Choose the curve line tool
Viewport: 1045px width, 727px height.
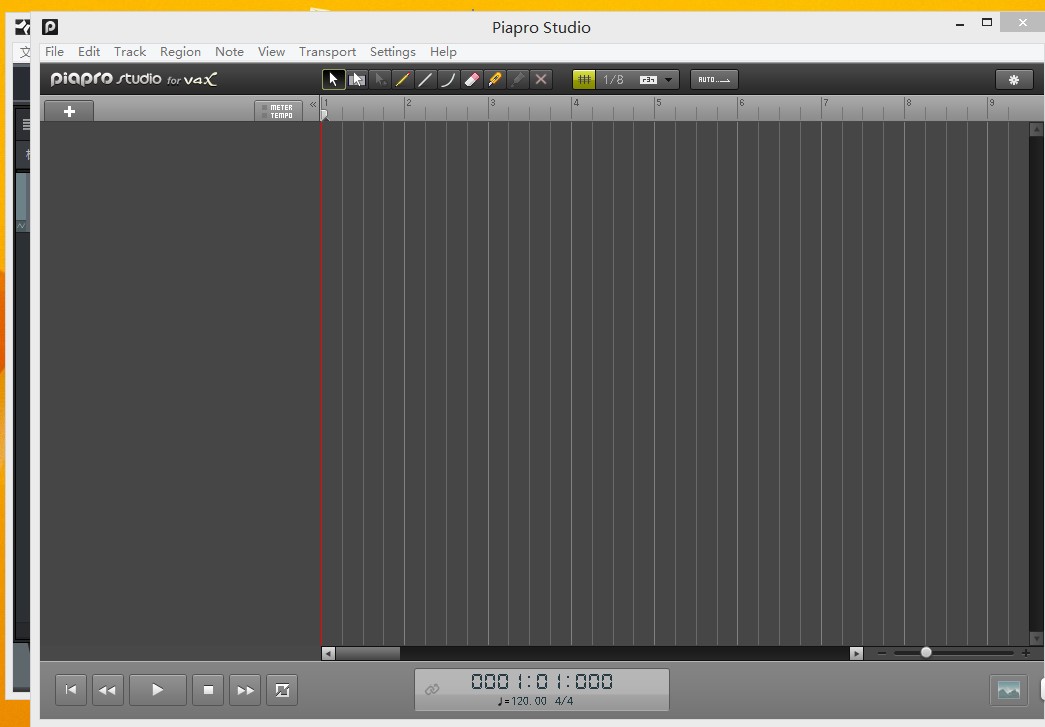[x=449, y=80]
